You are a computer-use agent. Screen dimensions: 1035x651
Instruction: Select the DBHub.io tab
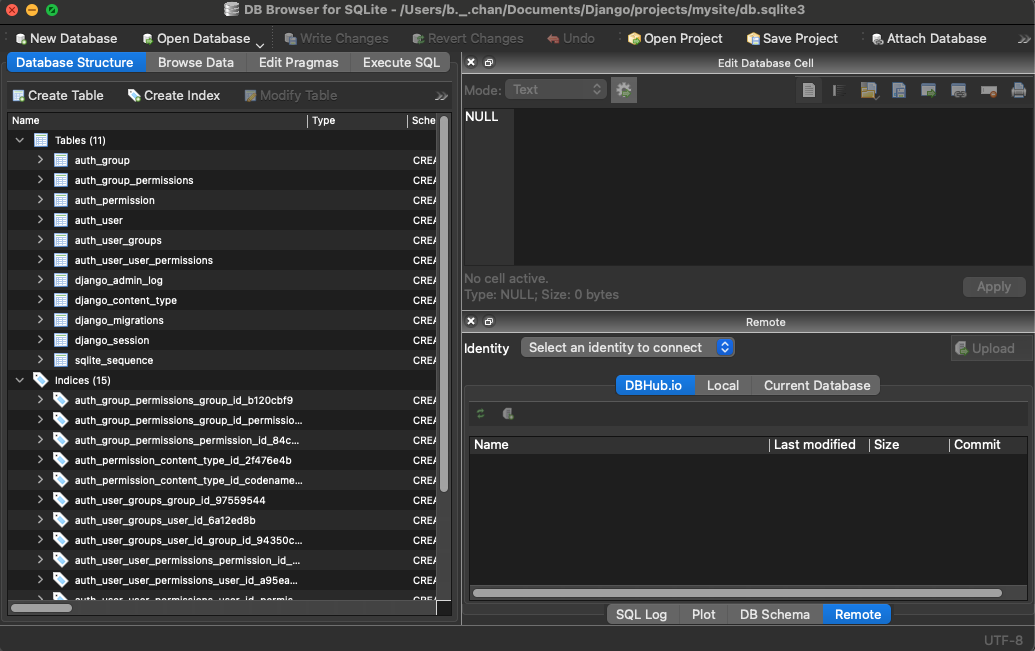[x=653, y=386]
